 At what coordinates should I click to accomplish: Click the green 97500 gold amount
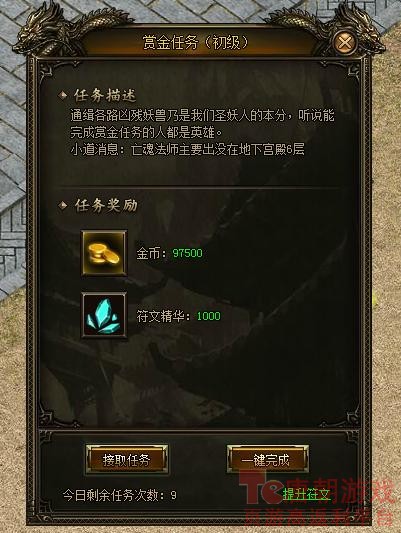pos(187,253)
